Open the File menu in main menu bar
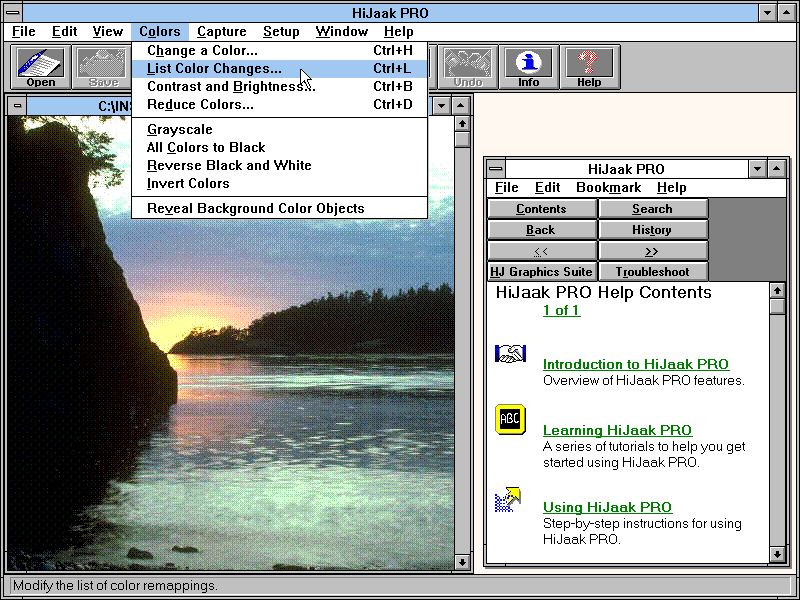The image size is (800, 600). coord(23,32)
